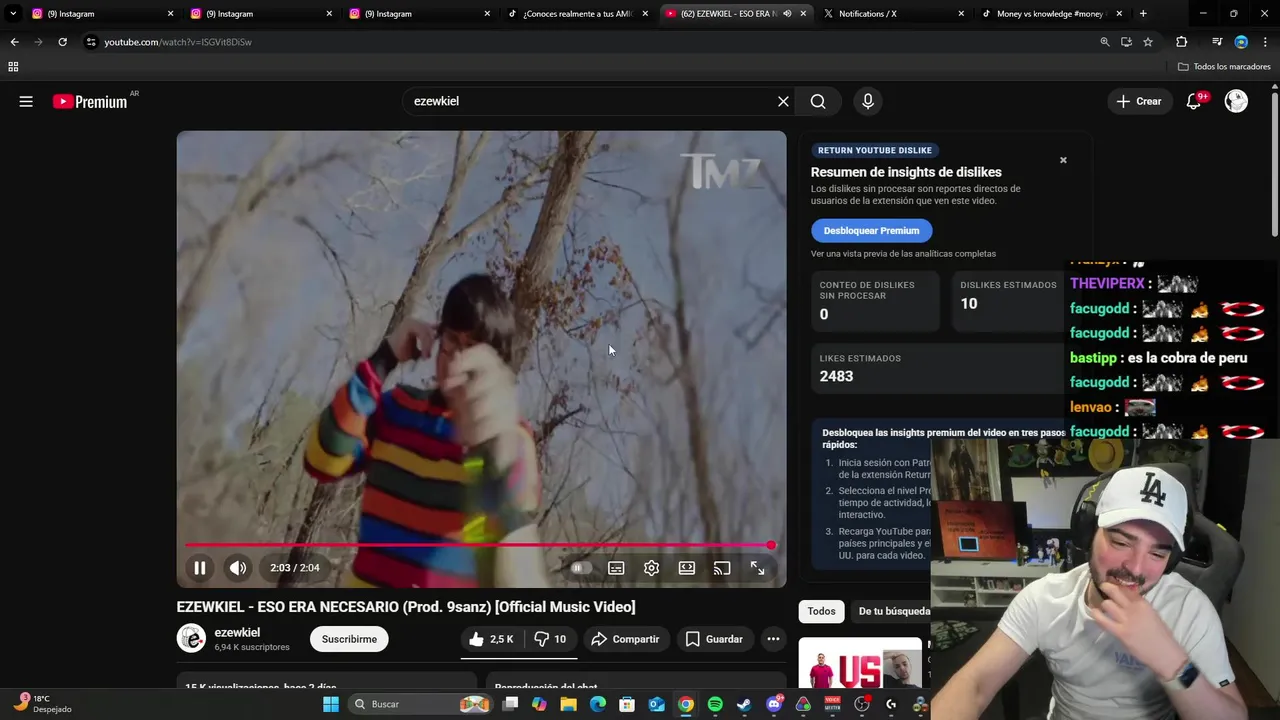The width and height of the screenshot is (1280, 720).
Task: Open the media controls icon in toolbar
Action: coord(1216,42)
